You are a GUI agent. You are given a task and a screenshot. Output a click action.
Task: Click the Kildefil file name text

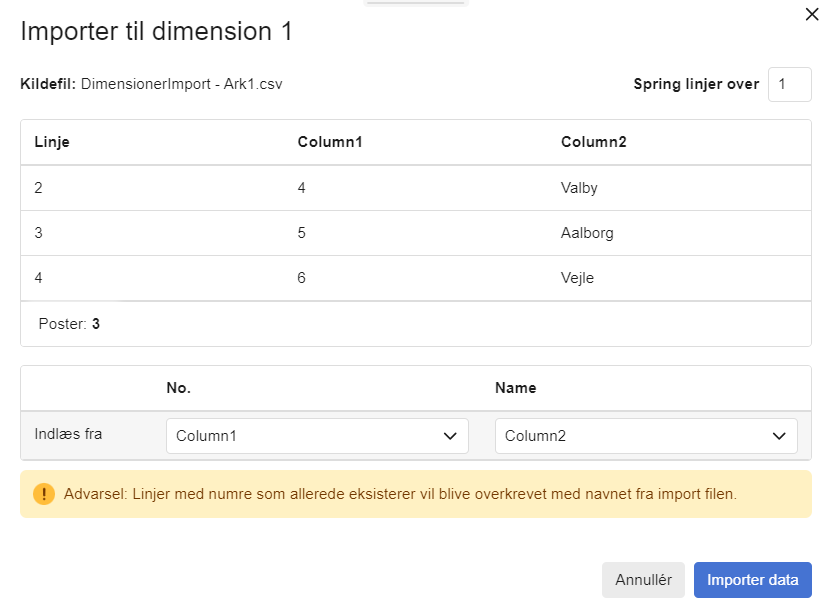pyautogui.click(x=181, y=85)
